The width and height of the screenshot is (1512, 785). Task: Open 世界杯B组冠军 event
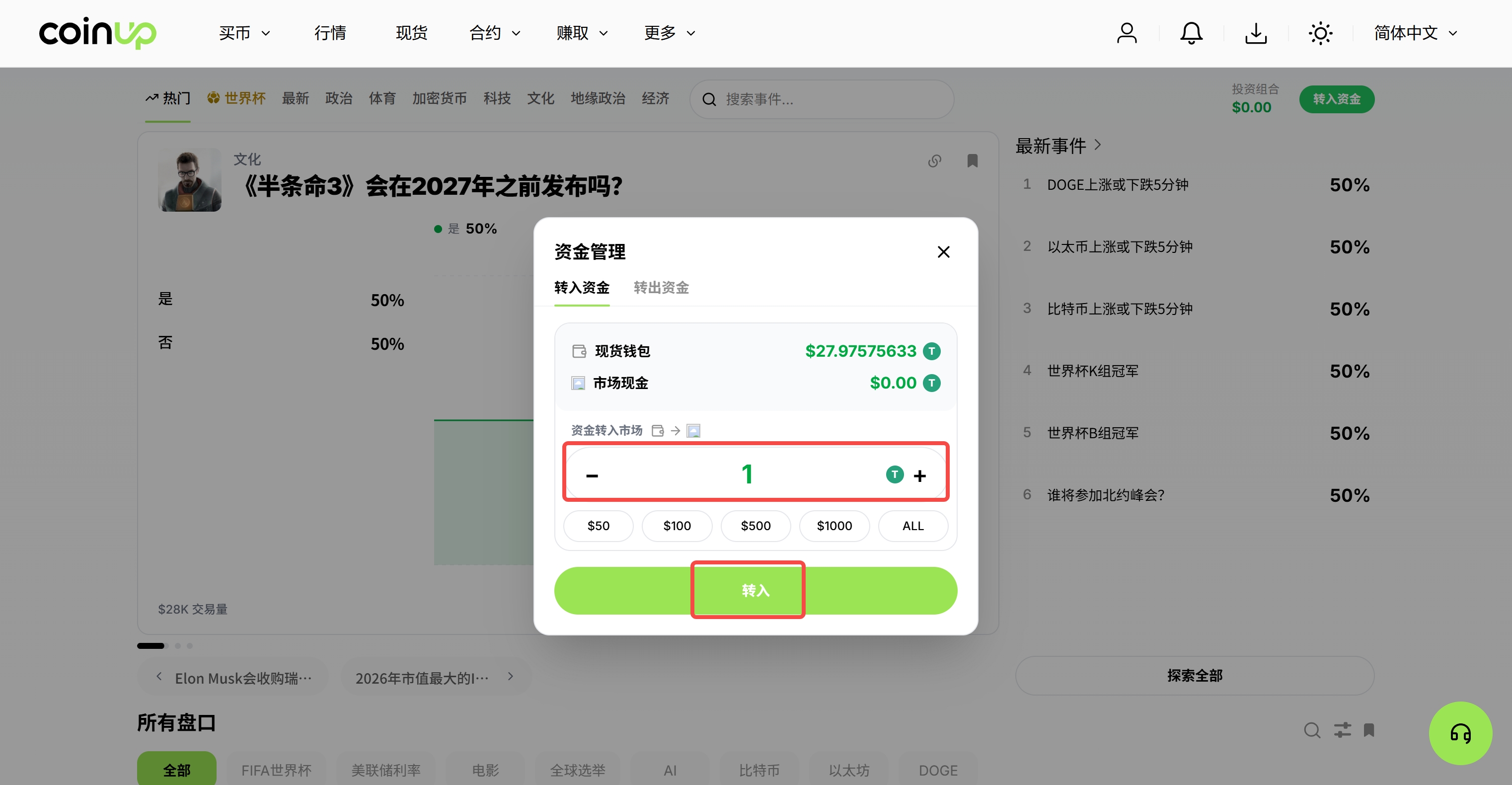(1195, 433)
